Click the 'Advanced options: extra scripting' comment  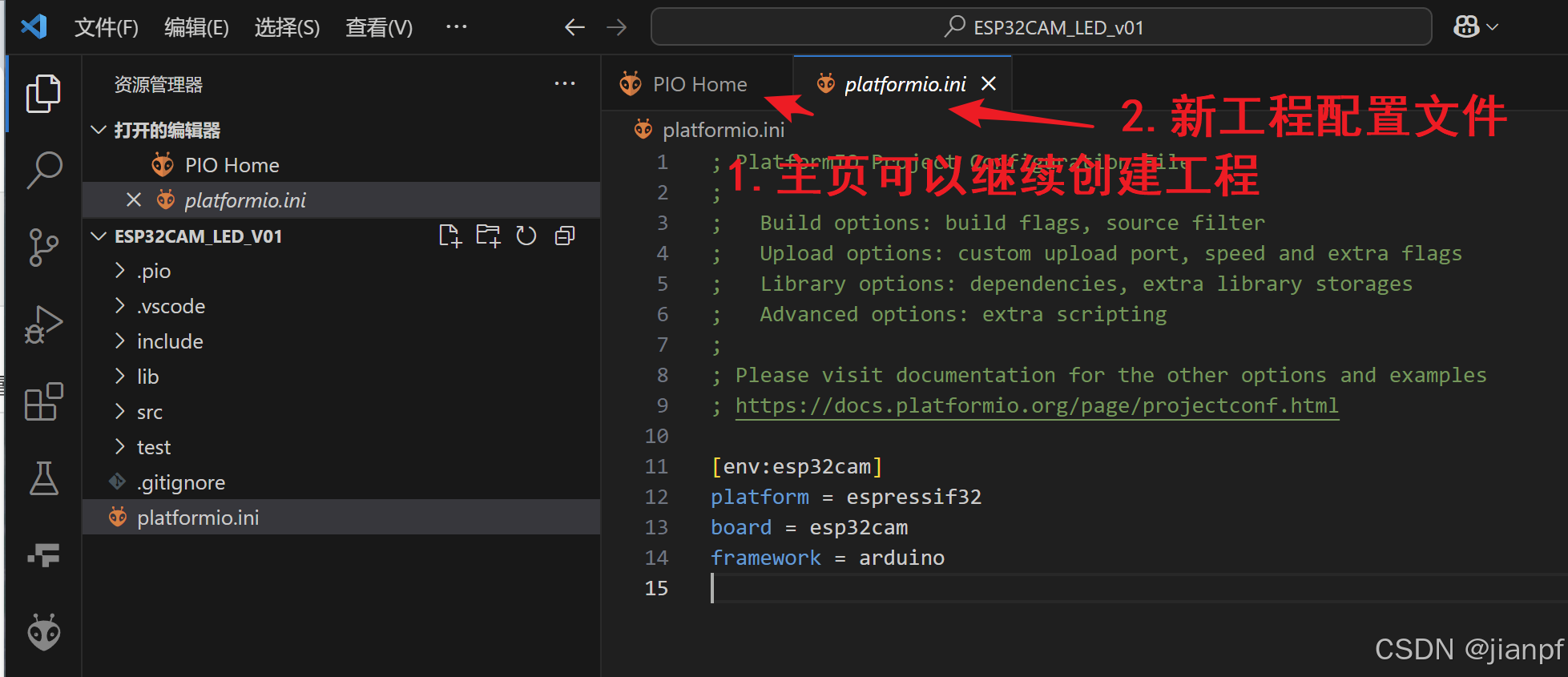tap(939, 314)
